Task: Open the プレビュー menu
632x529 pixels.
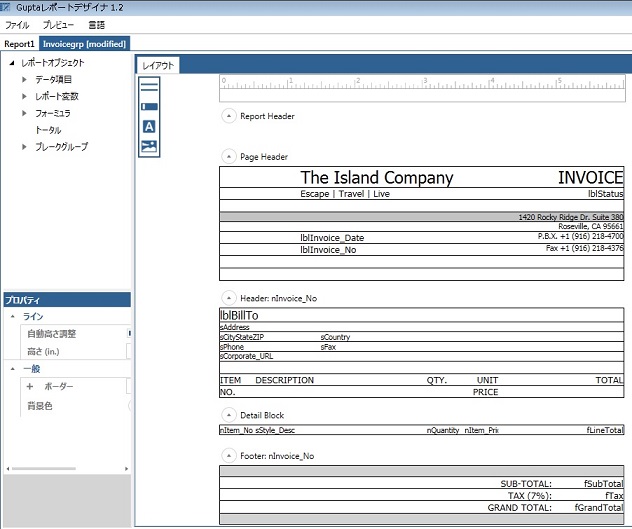Action: click(x=58, y=25)
